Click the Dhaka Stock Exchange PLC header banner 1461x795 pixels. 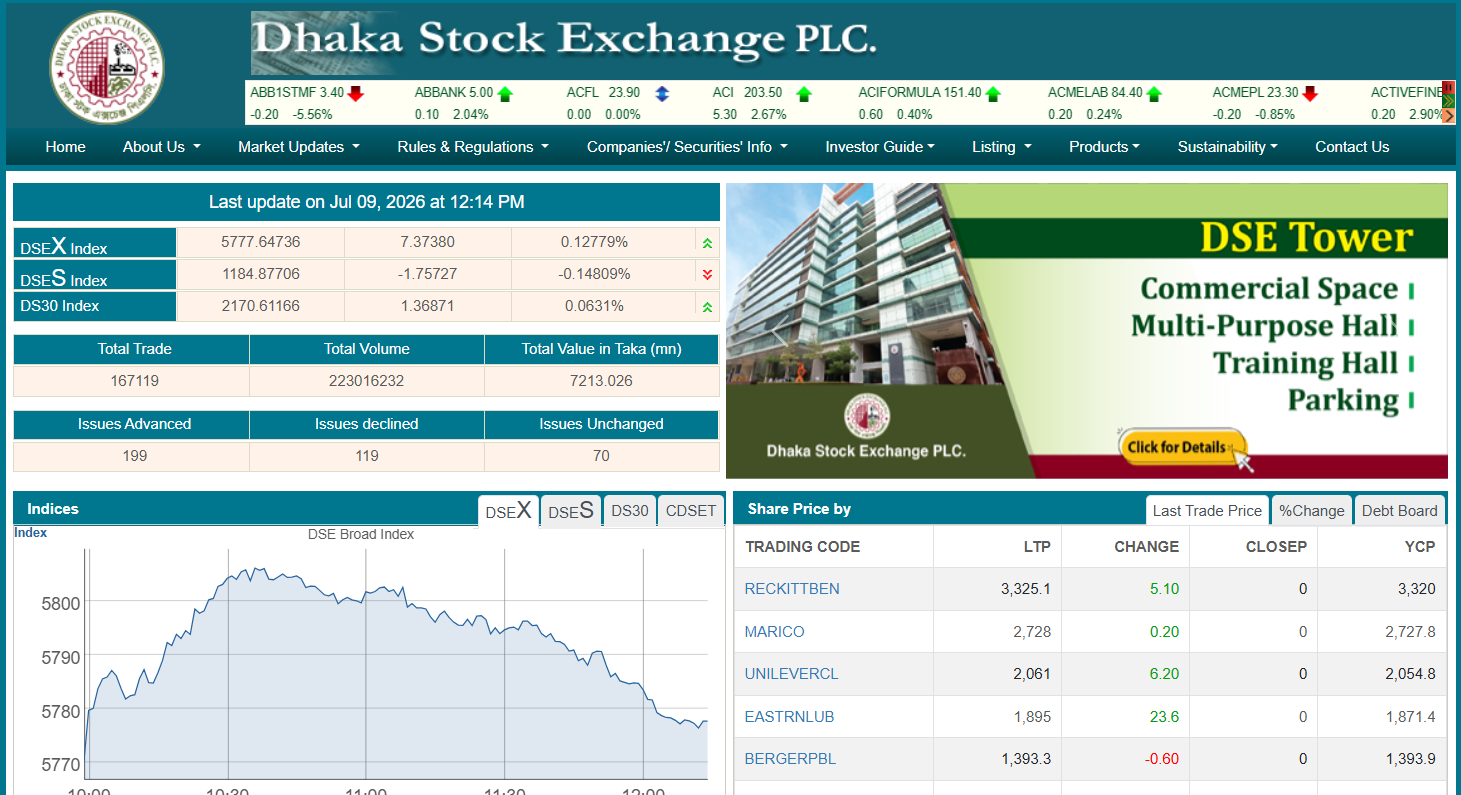564,43
